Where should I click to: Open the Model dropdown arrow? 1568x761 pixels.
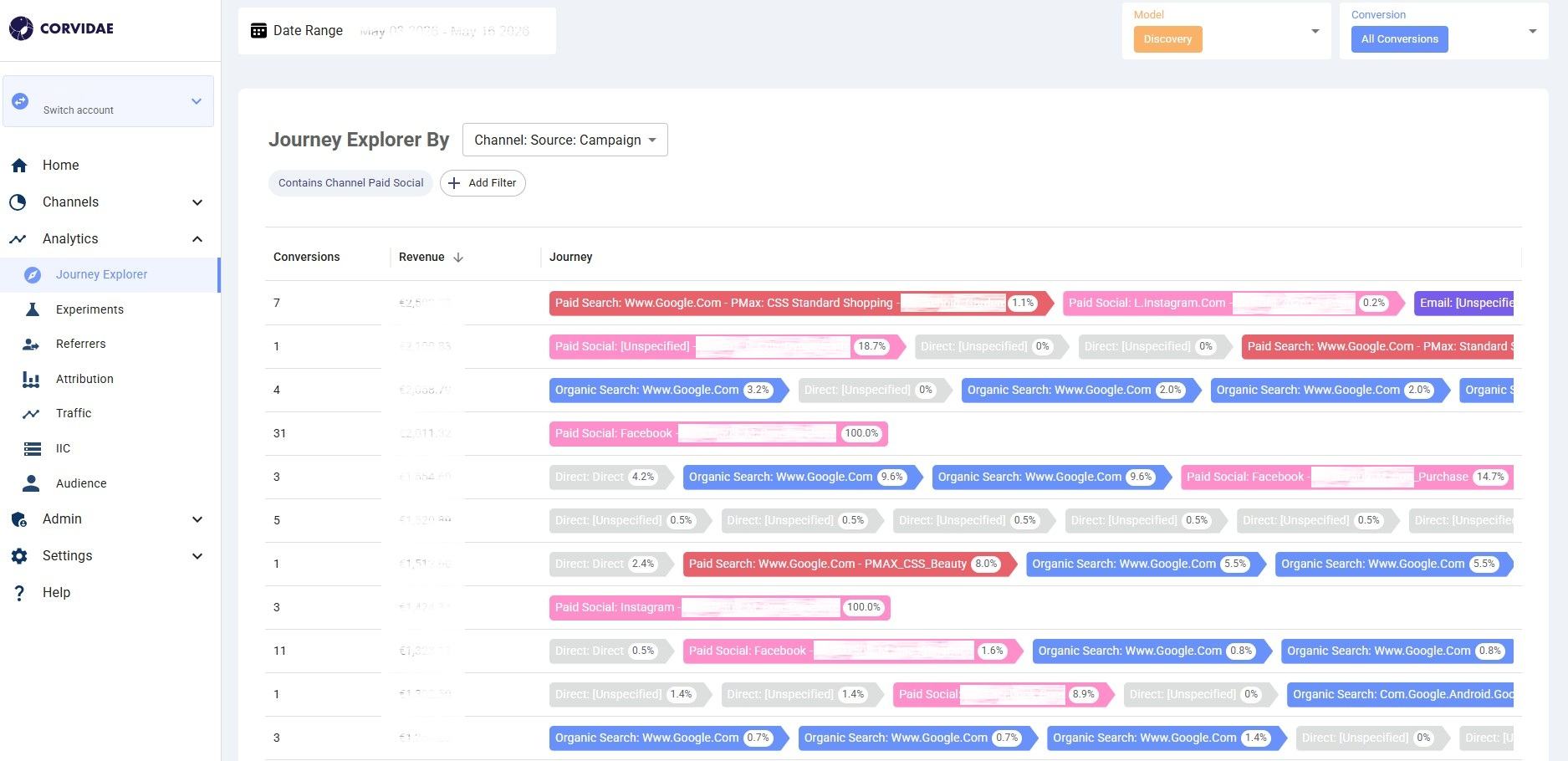tap(1315, 32)
